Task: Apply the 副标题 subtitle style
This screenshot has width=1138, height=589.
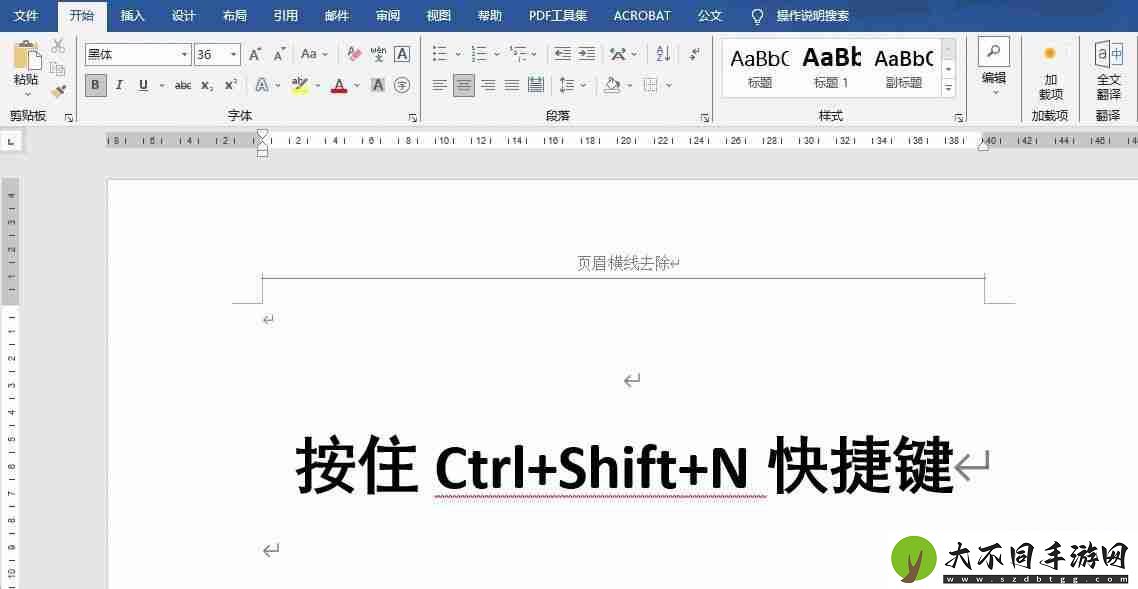Action: click(903, 67)
